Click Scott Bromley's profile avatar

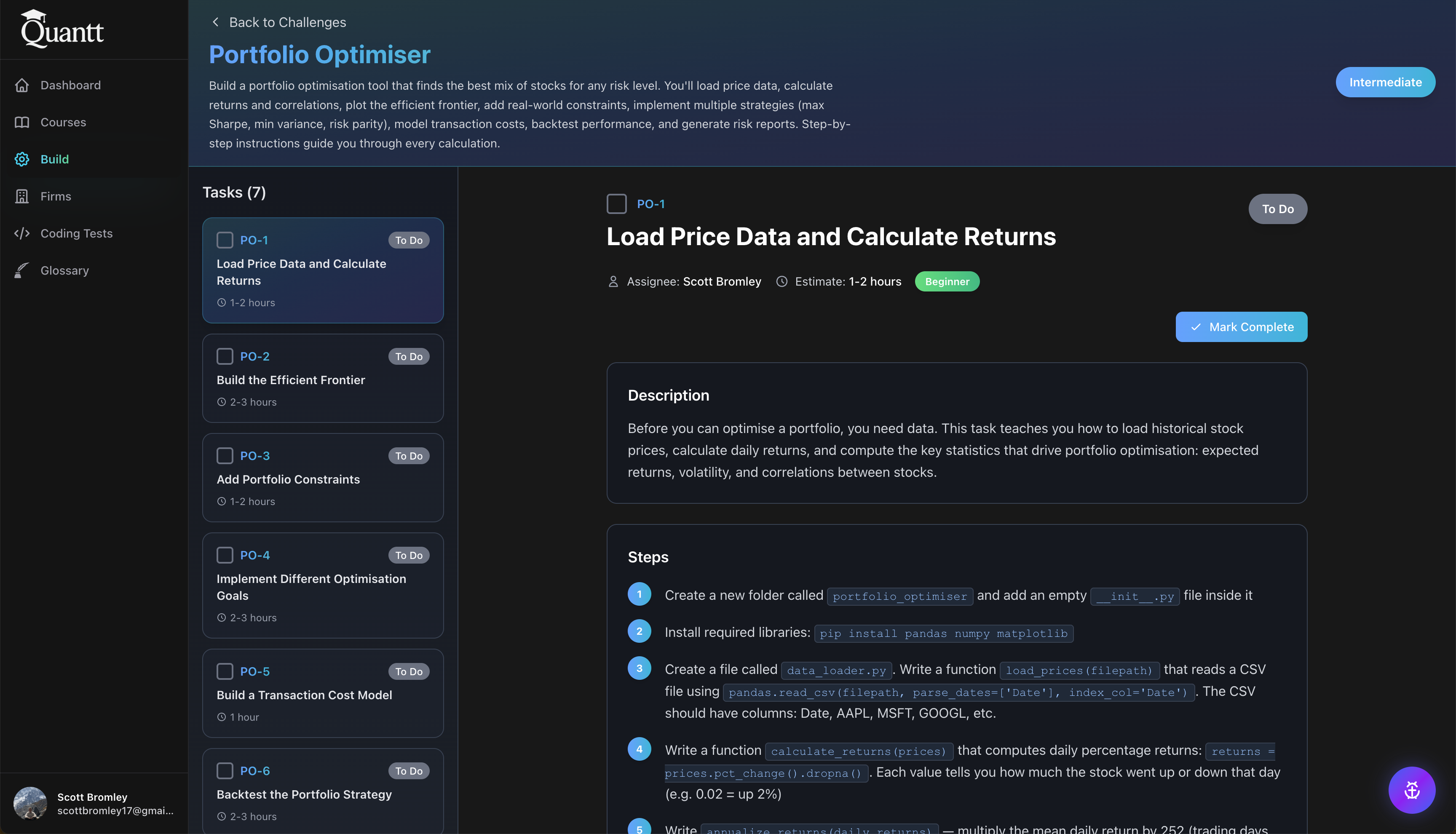click(x=30, y=802)
